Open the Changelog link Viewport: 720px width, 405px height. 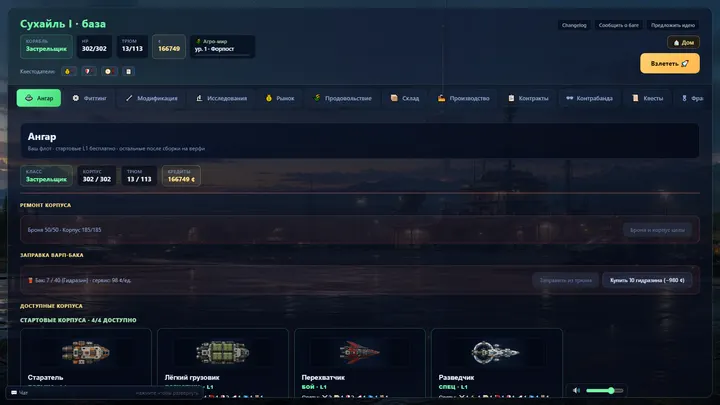tap(574, 25)
